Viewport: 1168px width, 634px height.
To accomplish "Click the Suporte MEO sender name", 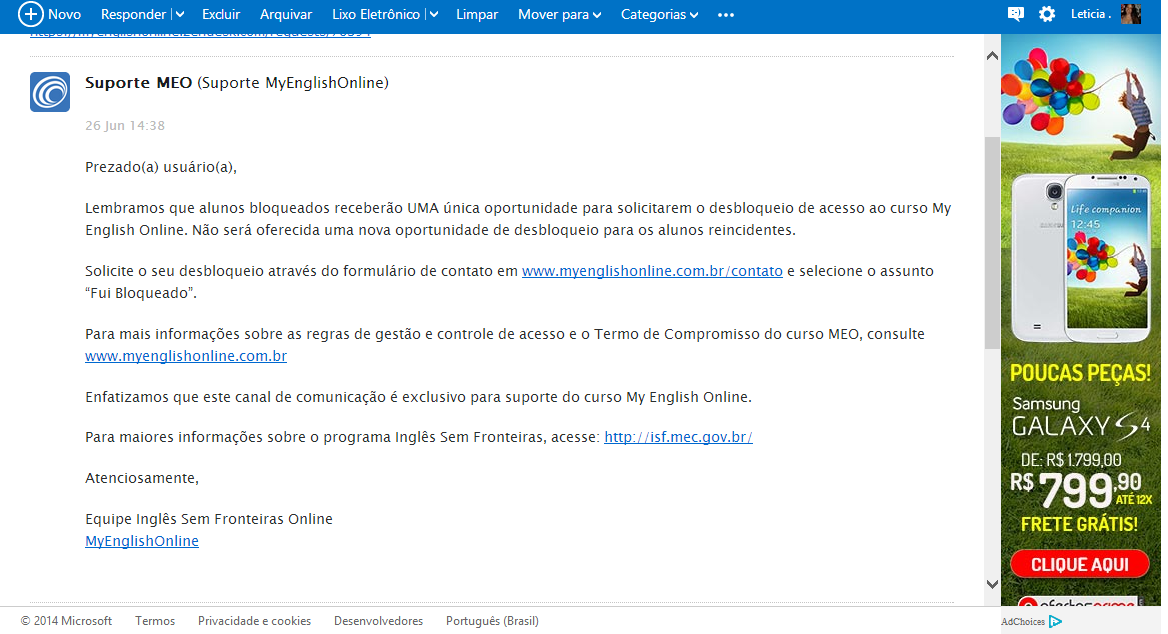I will [x=139, y=83].
